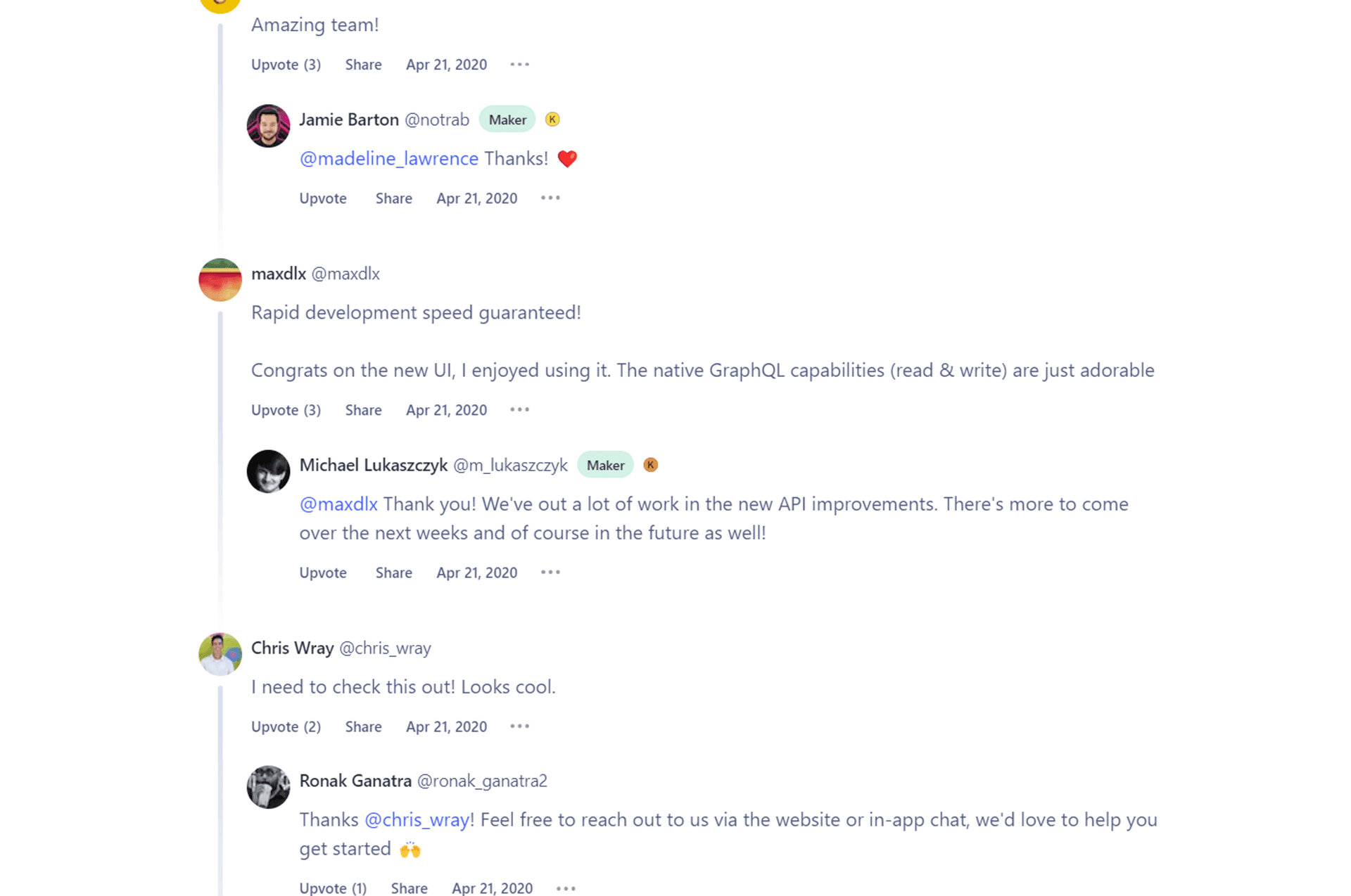Open more options on Chris Wray's comment
The image size is (1351, 896).
[x=519, y=727]
